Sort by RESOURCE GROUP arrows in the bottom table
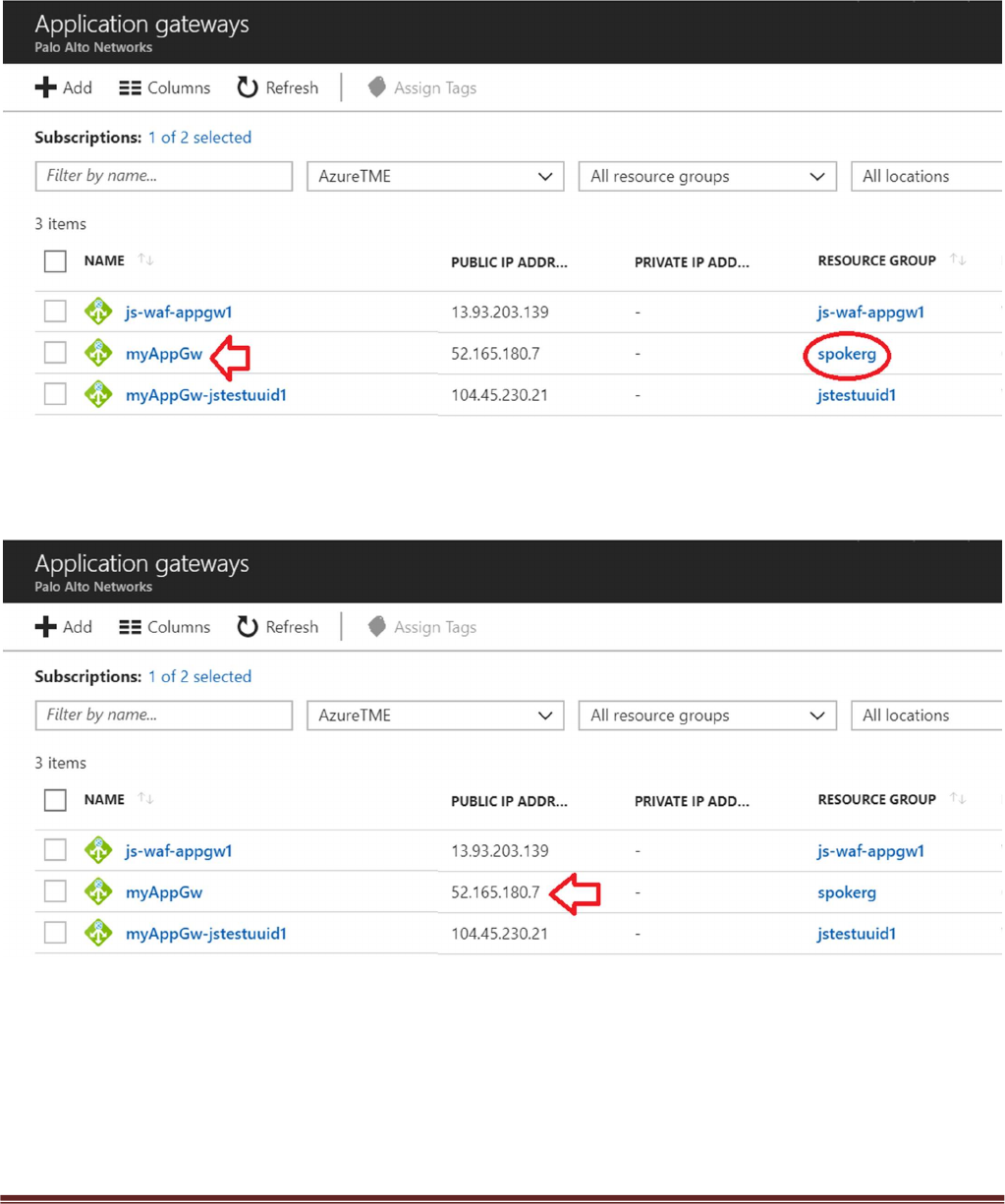 tap(958, 799)
